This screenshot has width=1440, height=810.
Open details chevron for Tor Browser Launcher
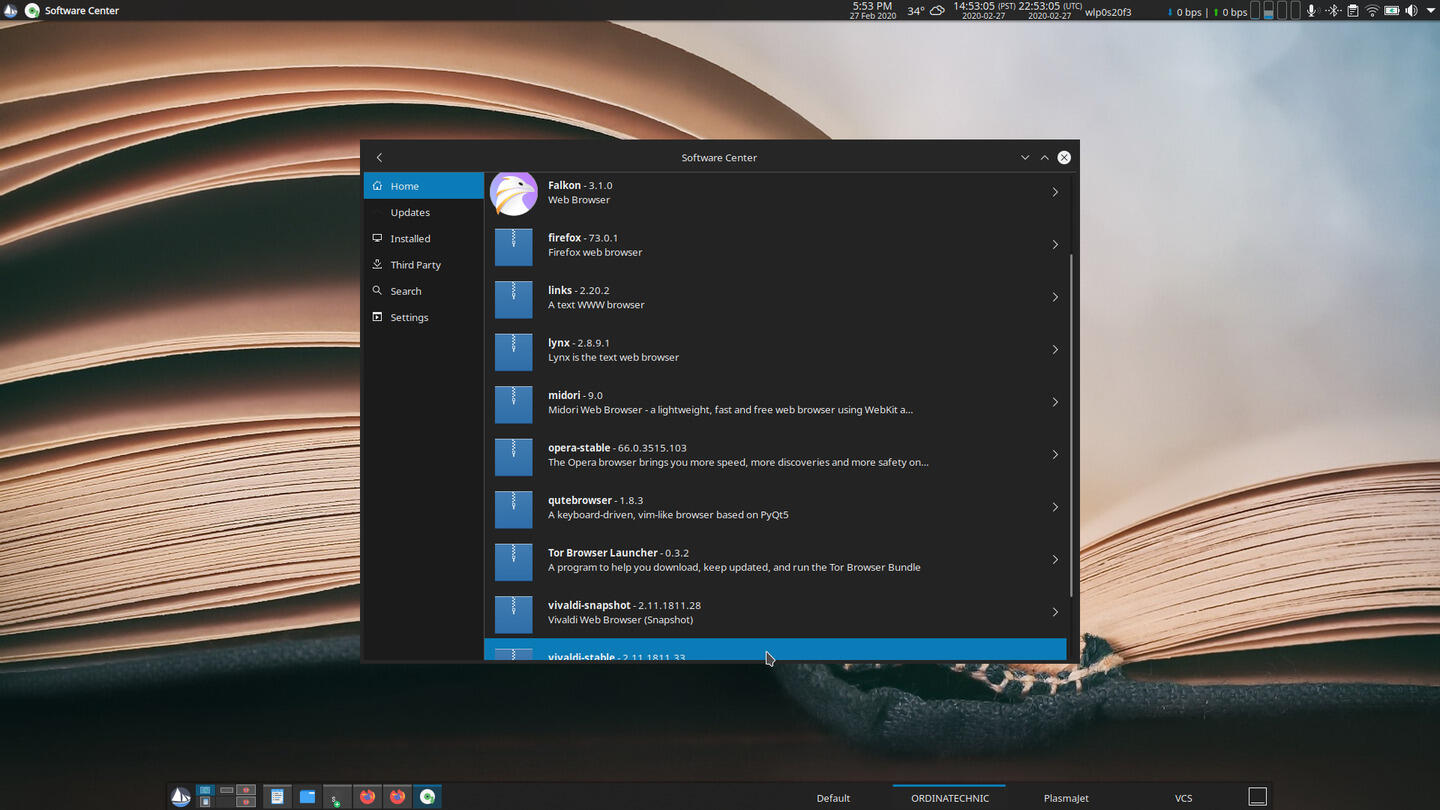click(x=1055, y=560)
